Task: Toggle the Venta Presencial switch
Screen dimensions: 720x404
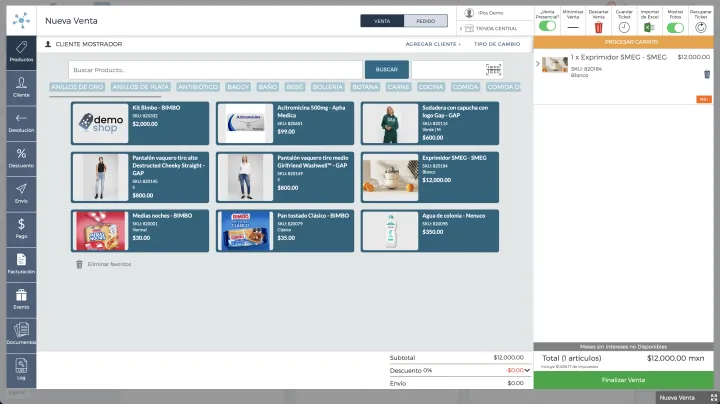Action: coord(547,27)
